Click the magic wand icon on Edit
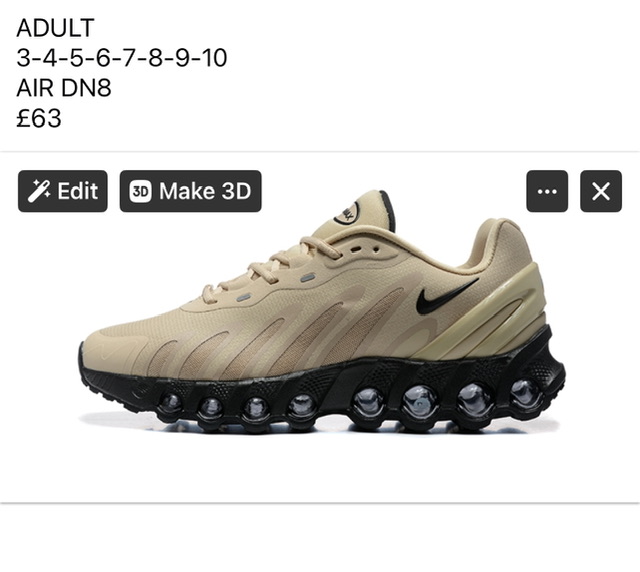Viewport: 640px width, 572px height. coord(39,191)
